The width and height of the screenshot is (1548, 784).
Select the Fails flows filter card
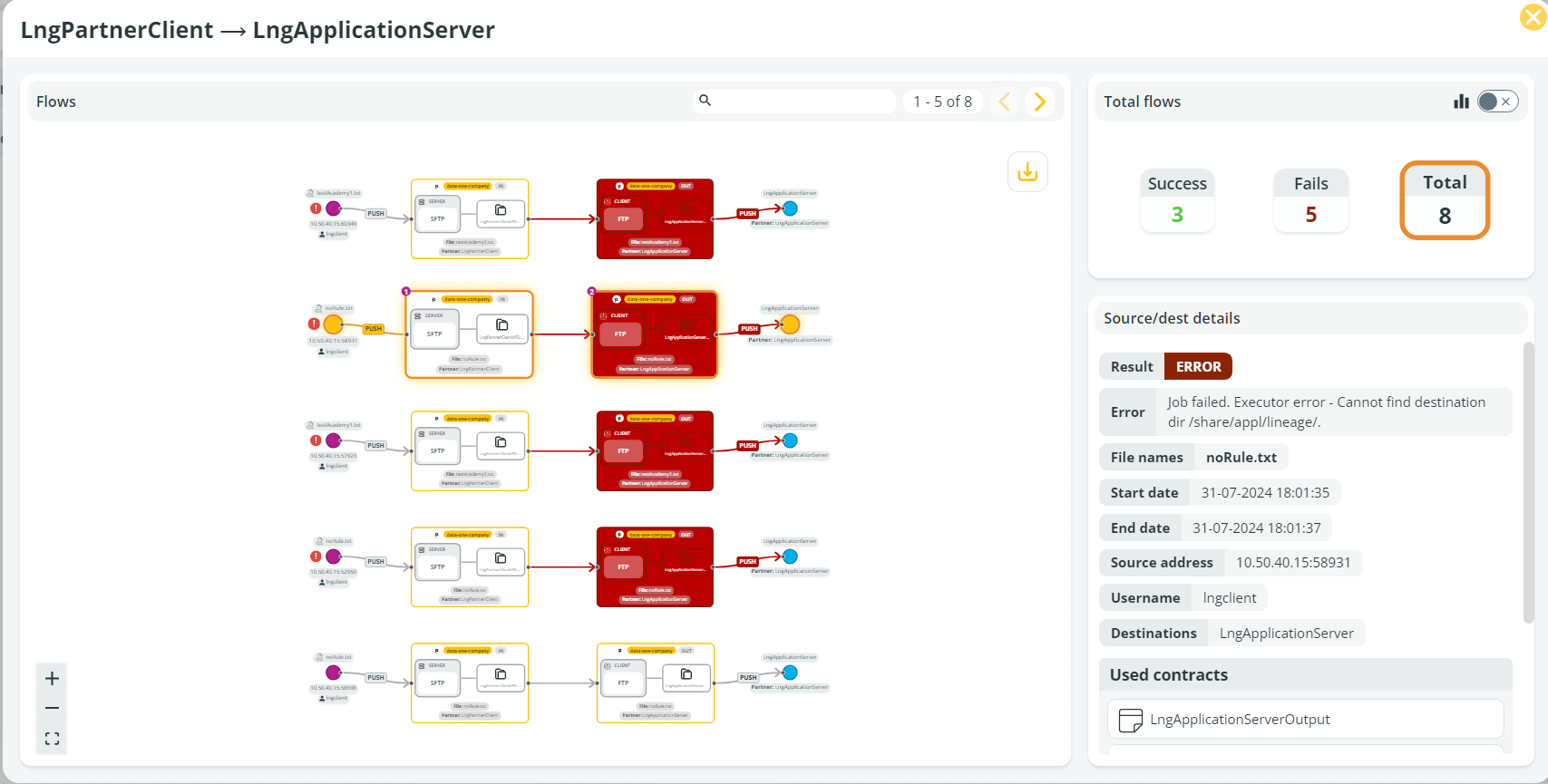tap(1310, 200)
